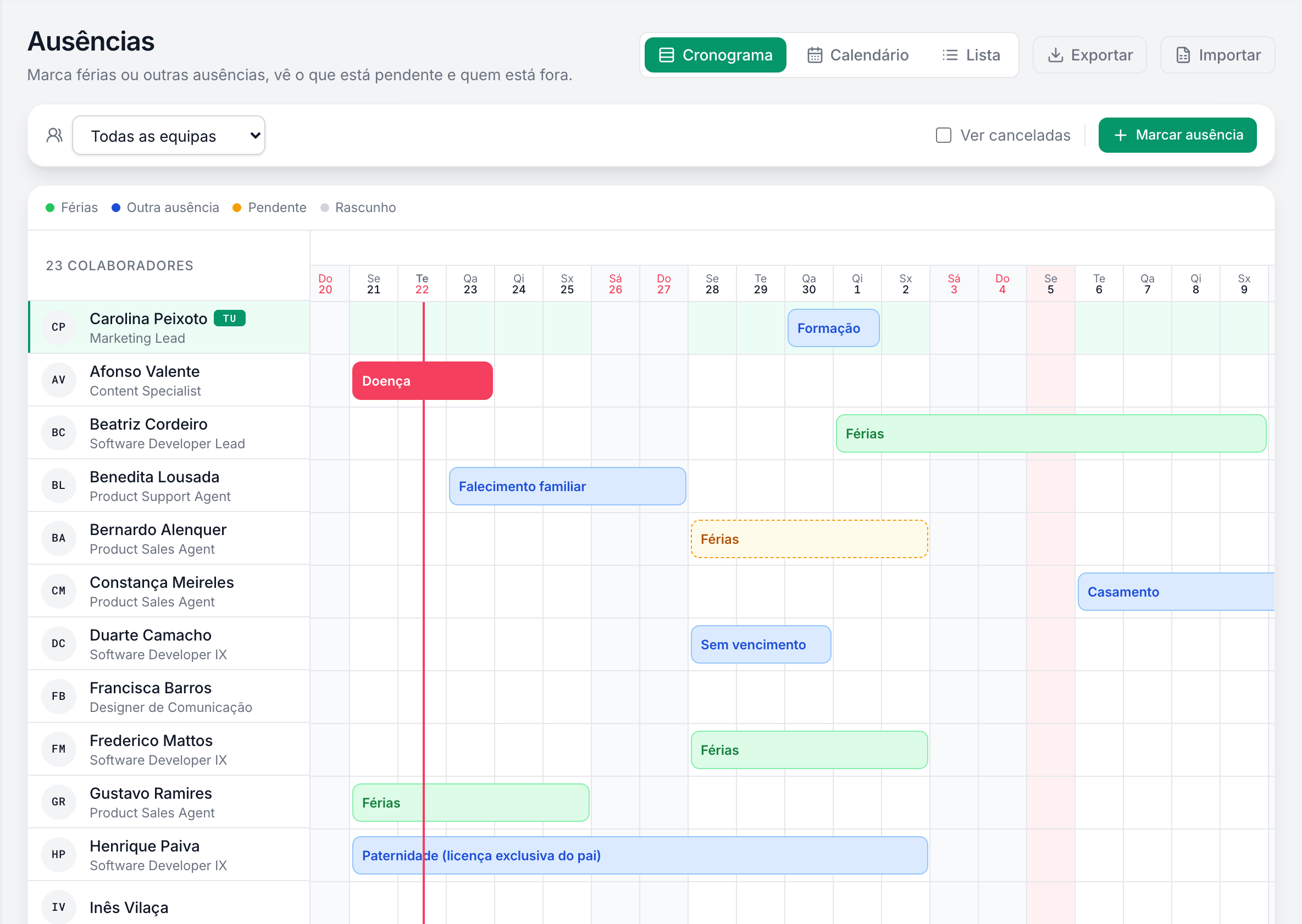Open the Falecimento familiar absence entry

pos(567,487)
